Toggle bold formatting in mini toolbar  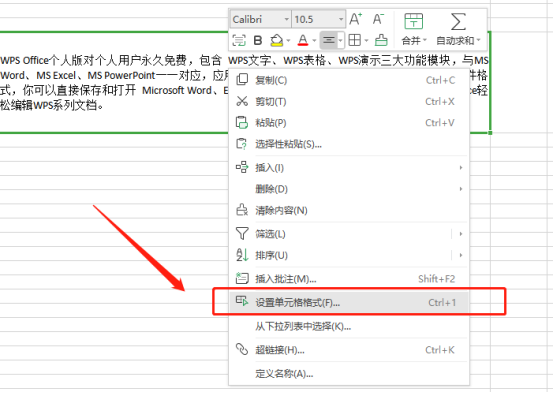point(258,40)
